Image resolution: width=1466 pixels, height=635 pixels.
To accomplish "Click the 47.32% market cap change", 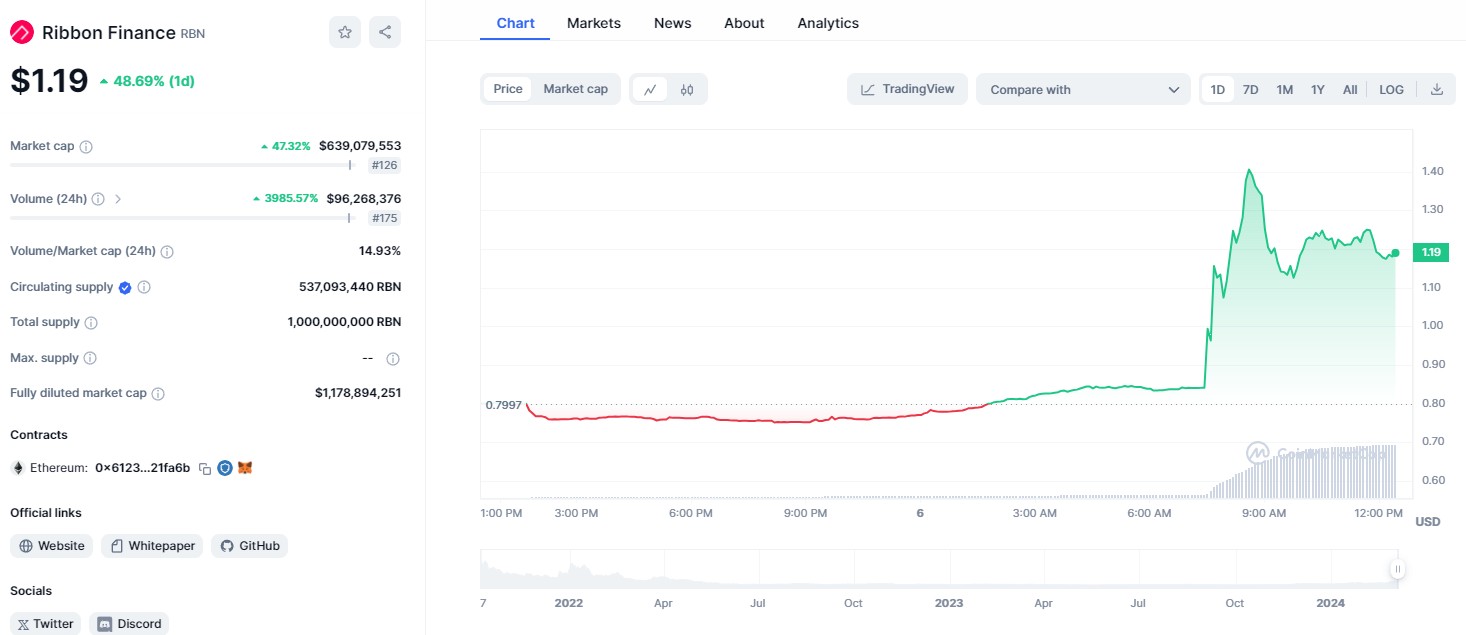I will coord(285,146).
